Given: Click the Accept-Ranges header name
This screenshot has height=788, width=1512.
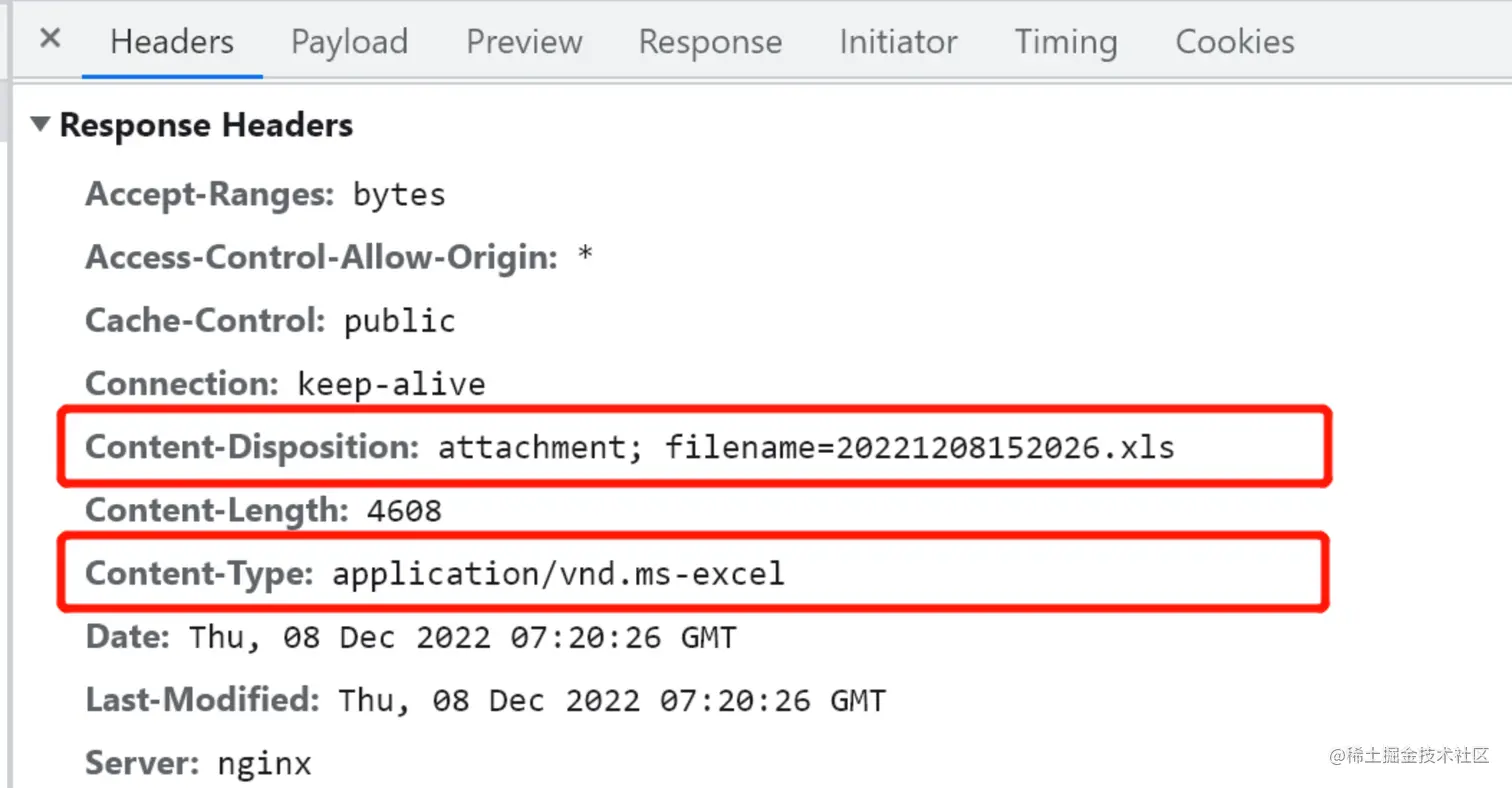Looking at the screenshot, I should [x=209, y=194].
